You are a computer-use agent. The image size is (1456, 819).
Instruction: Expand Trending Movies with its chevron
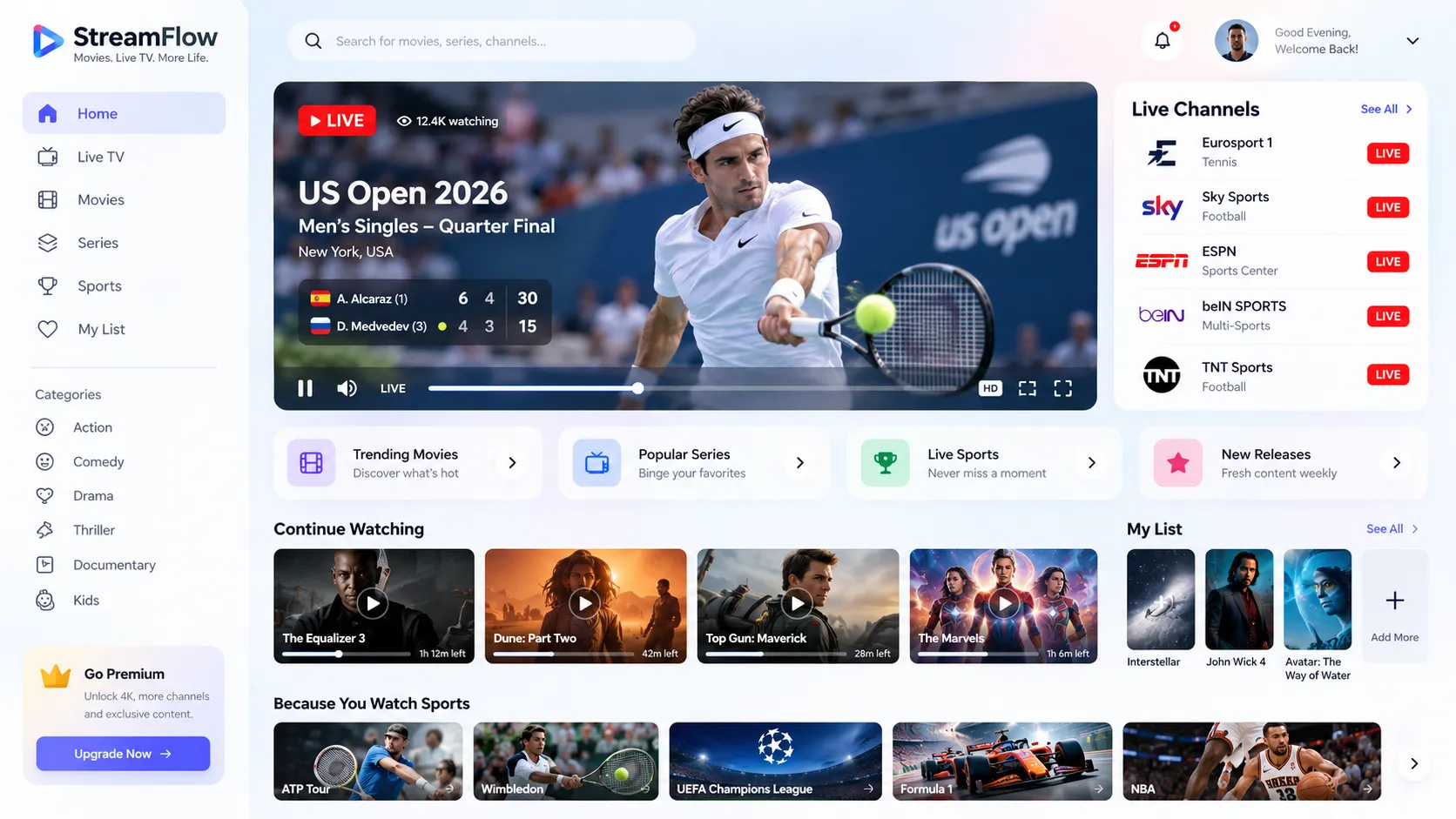(x=512, y=463)
